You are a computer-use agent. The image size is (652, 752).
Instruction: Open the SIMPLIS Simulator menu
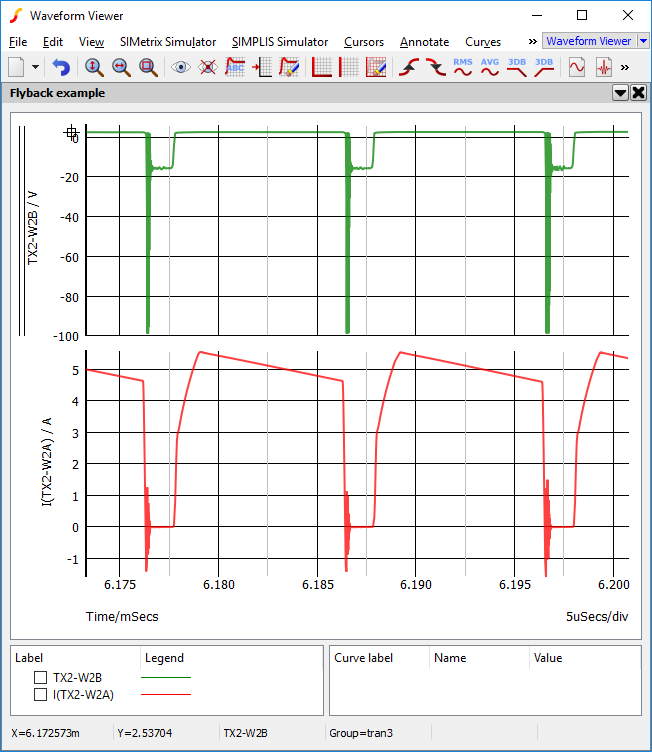280,42
